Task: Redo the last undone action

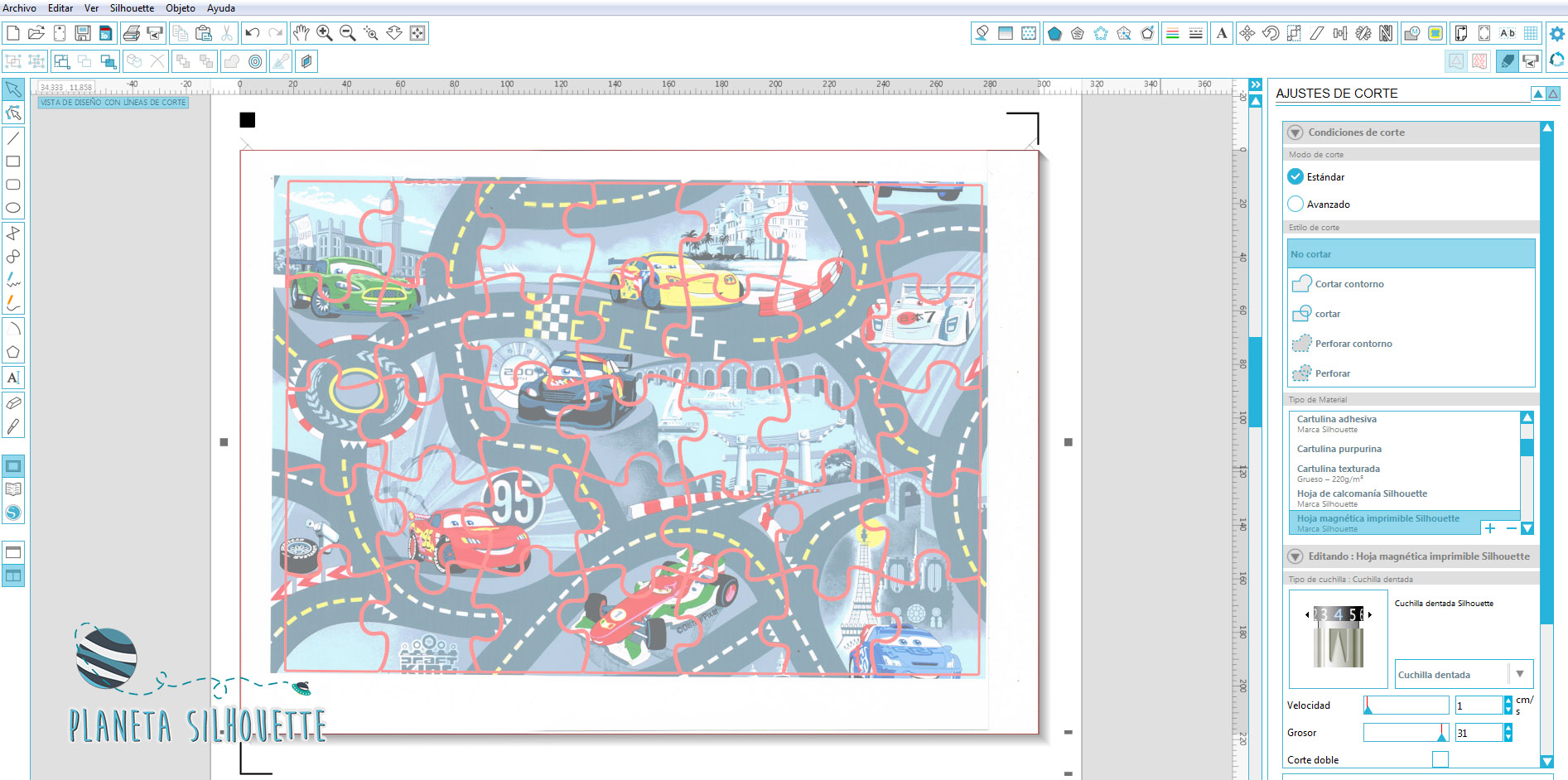Action: (276, 33)
